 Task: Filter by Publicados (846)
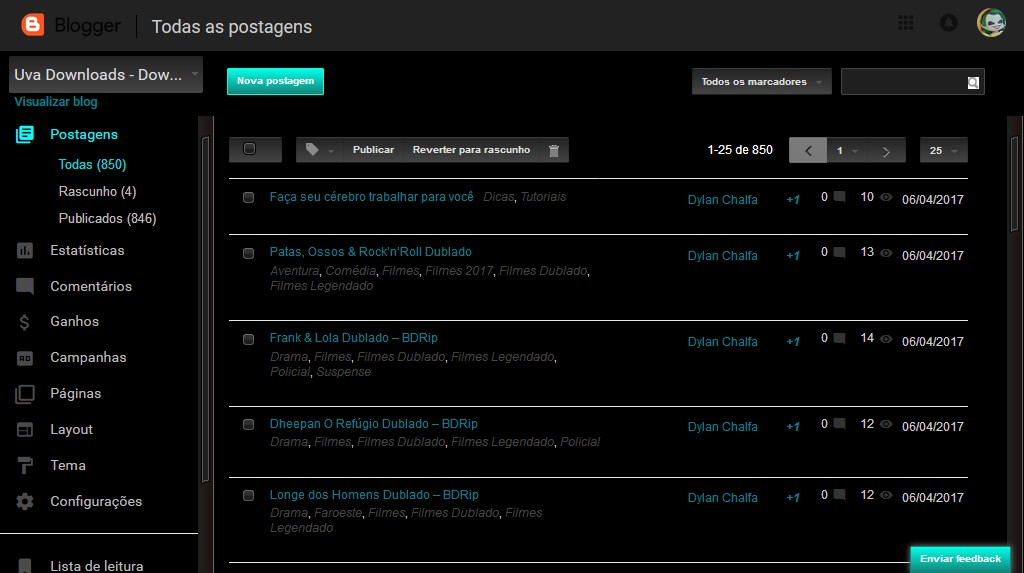click(107, 218)
